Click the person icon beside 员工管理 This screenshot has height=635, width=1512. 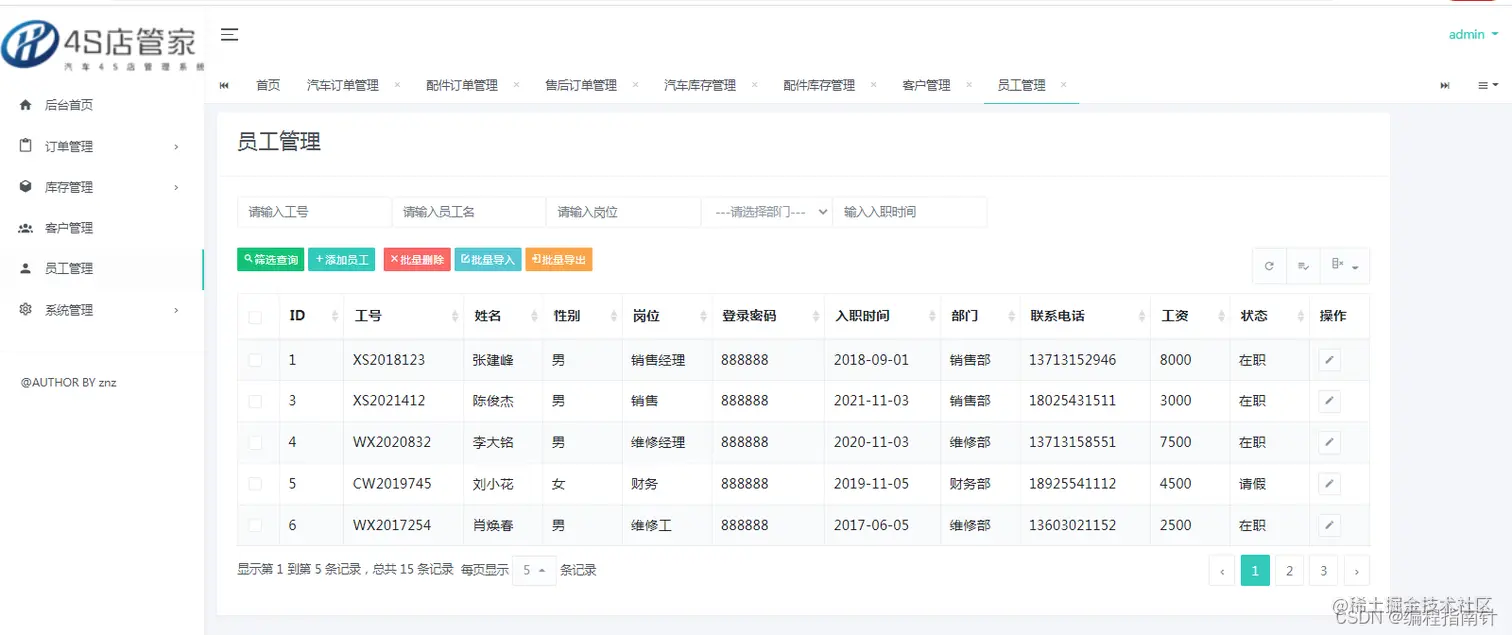pyautogui.click(x=26, y=268)
